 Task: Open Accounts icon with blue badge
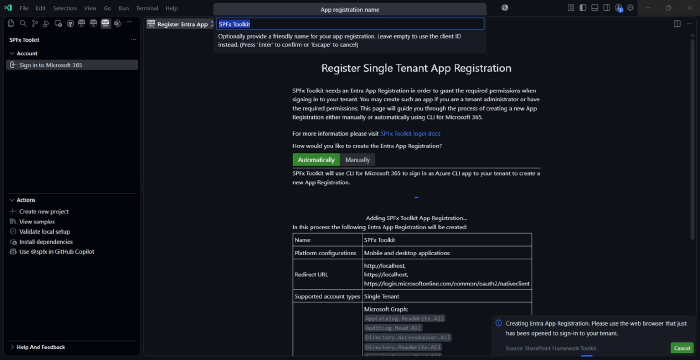618,8
